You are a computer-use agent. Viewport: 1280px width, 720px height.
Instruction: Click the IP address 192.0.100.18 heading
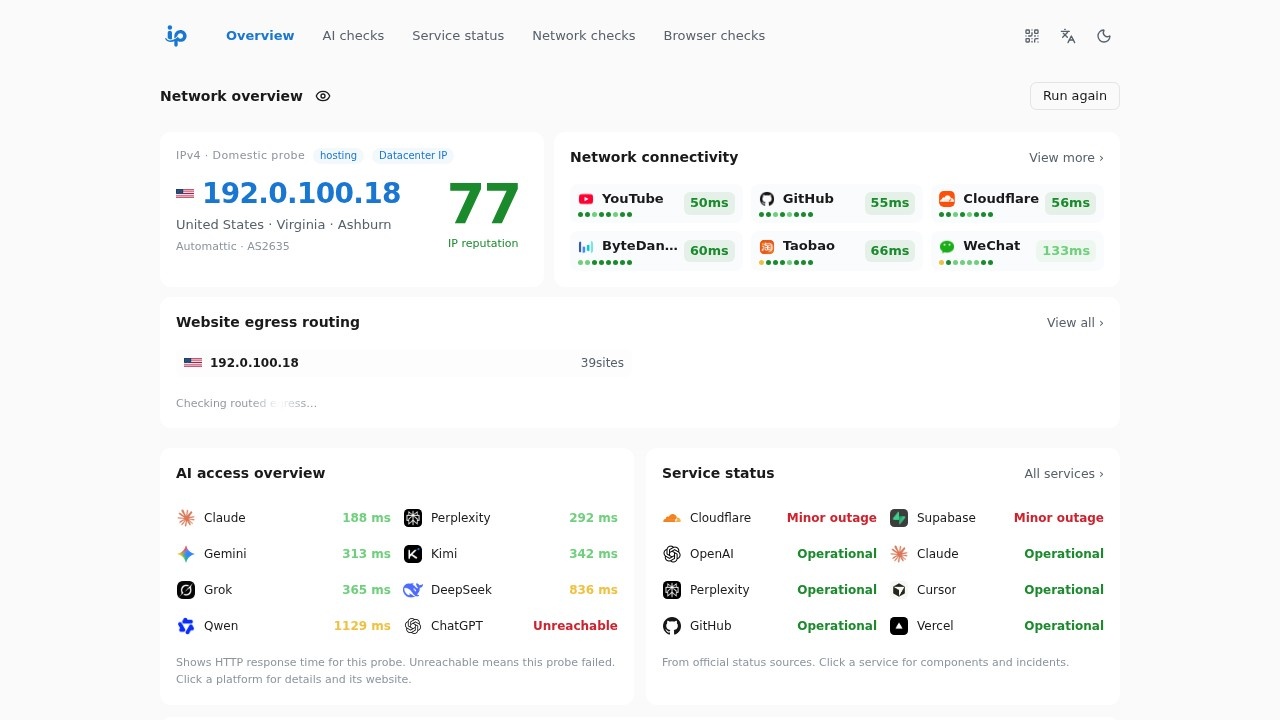(301, 193)
